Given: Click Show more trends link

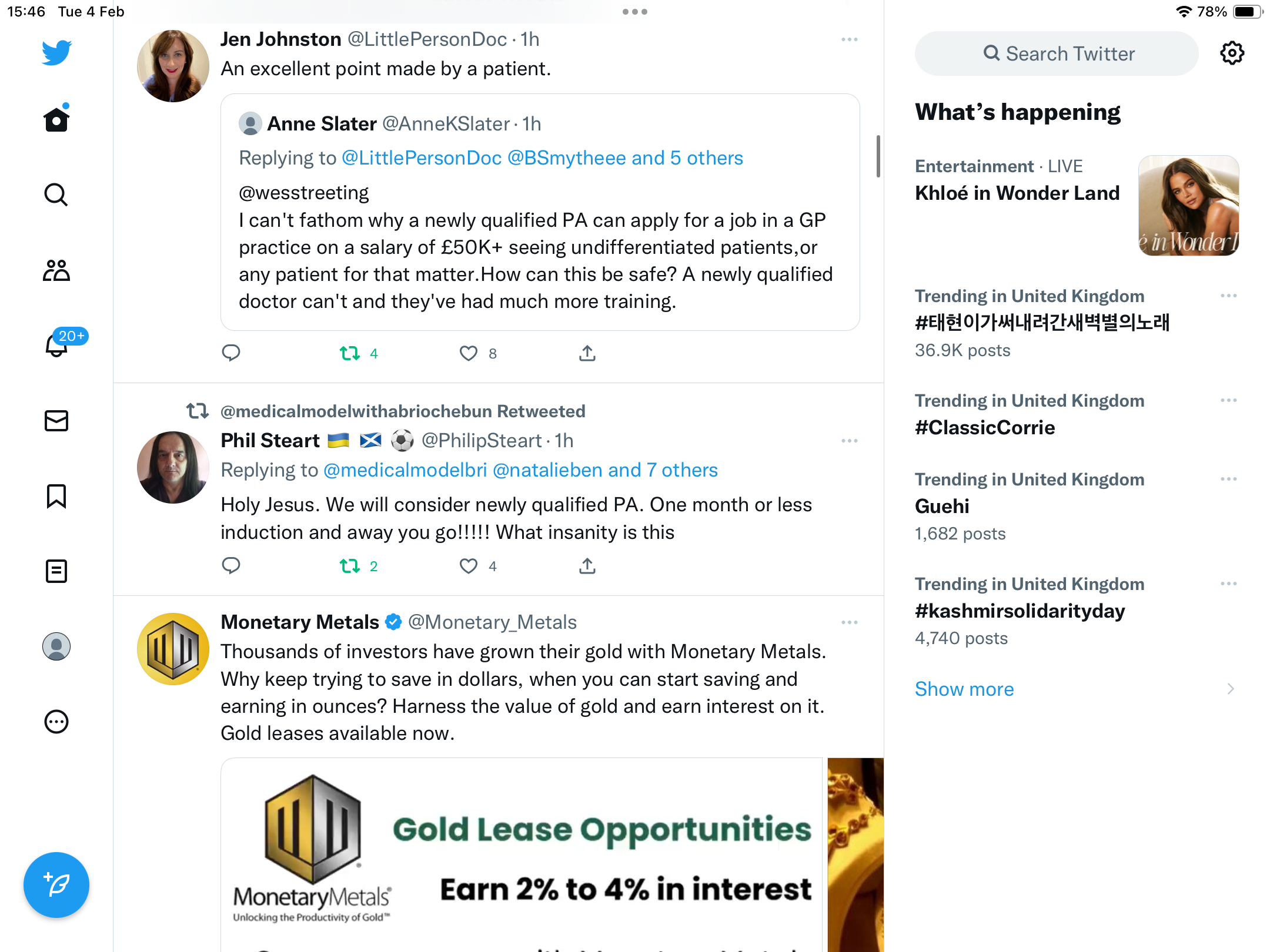Looking at the screenshot, I should (964, 689).
